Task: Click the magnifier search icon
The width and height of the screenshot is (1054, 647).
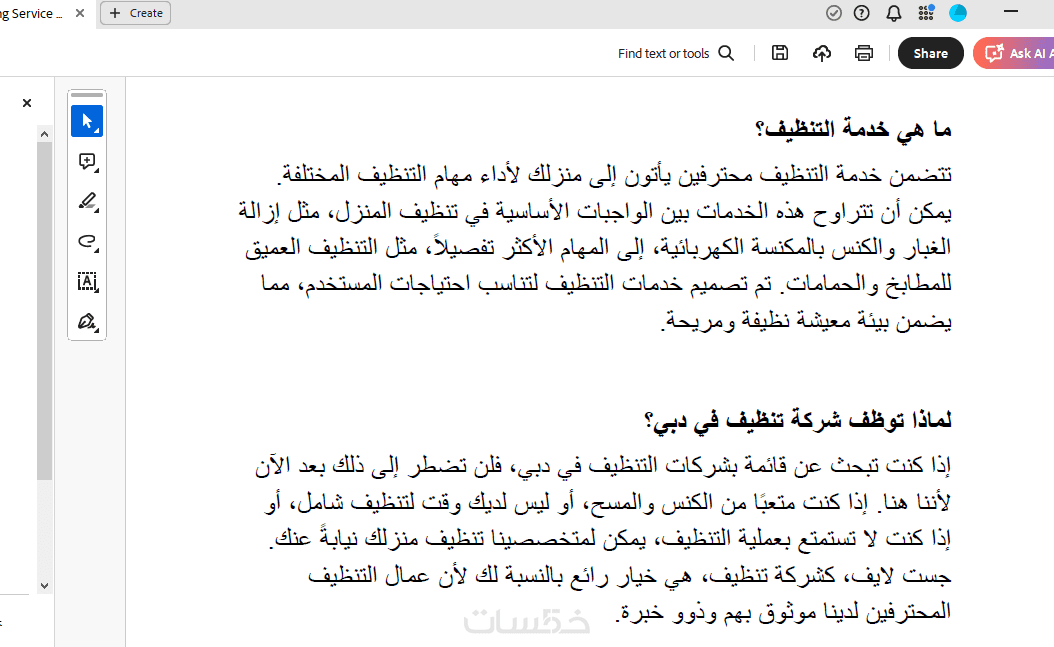Action: pos(726,53)
